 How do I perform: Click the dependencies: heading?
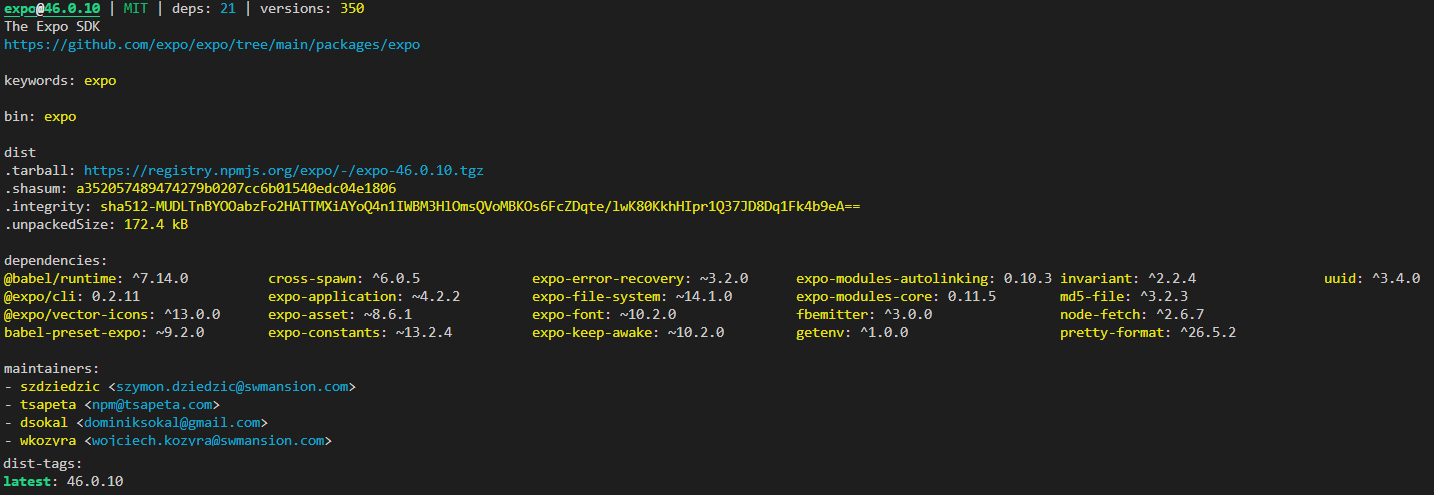tap(56, 261)
